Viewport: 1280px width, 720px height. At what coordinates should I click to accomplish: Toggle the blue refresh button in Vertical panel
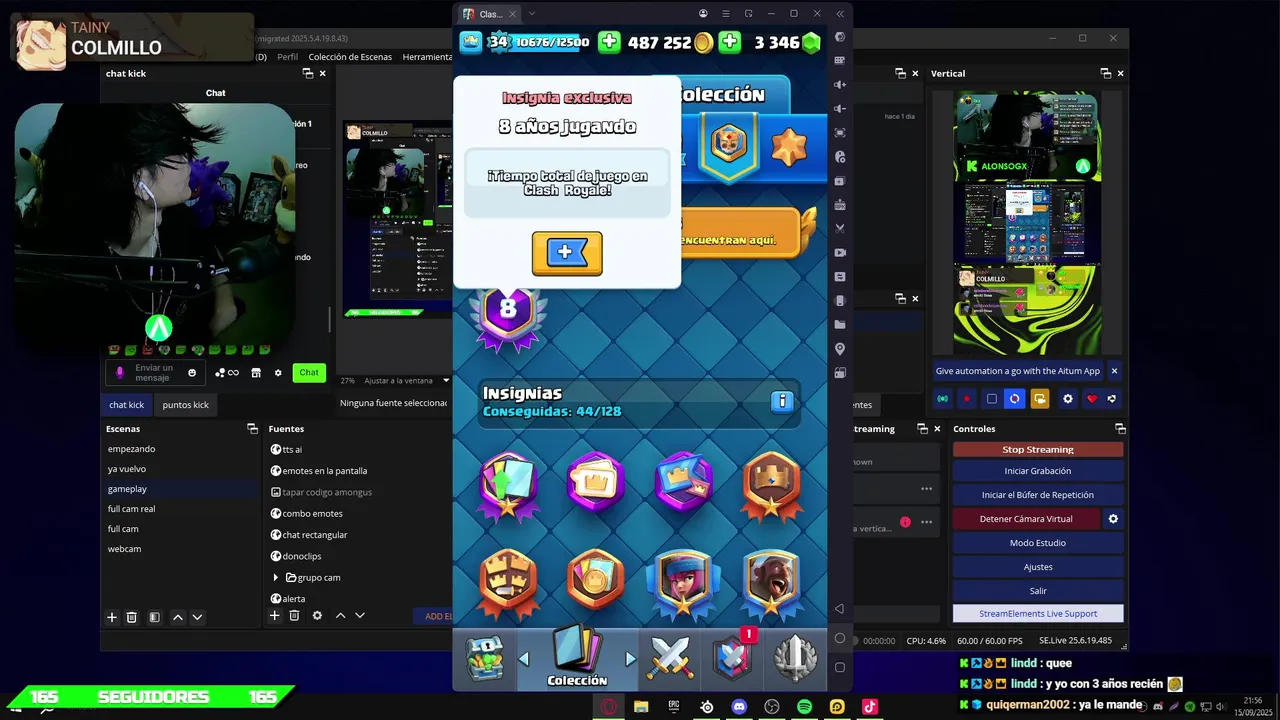1015,399
